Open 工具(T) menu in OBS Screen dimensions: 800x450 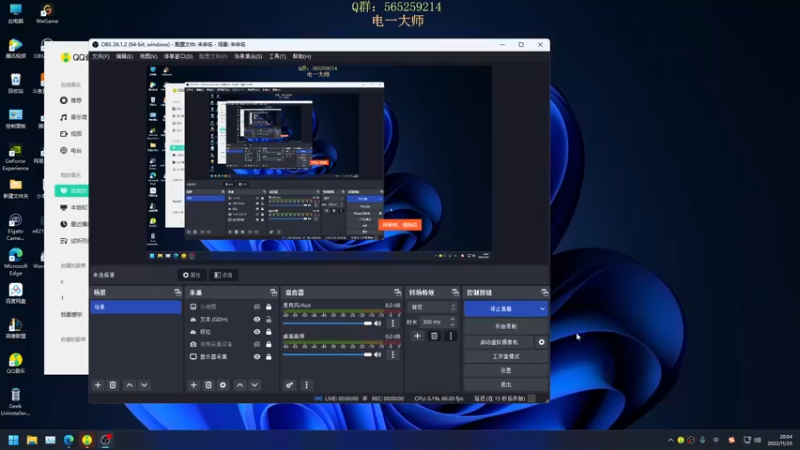pos(277,56)
